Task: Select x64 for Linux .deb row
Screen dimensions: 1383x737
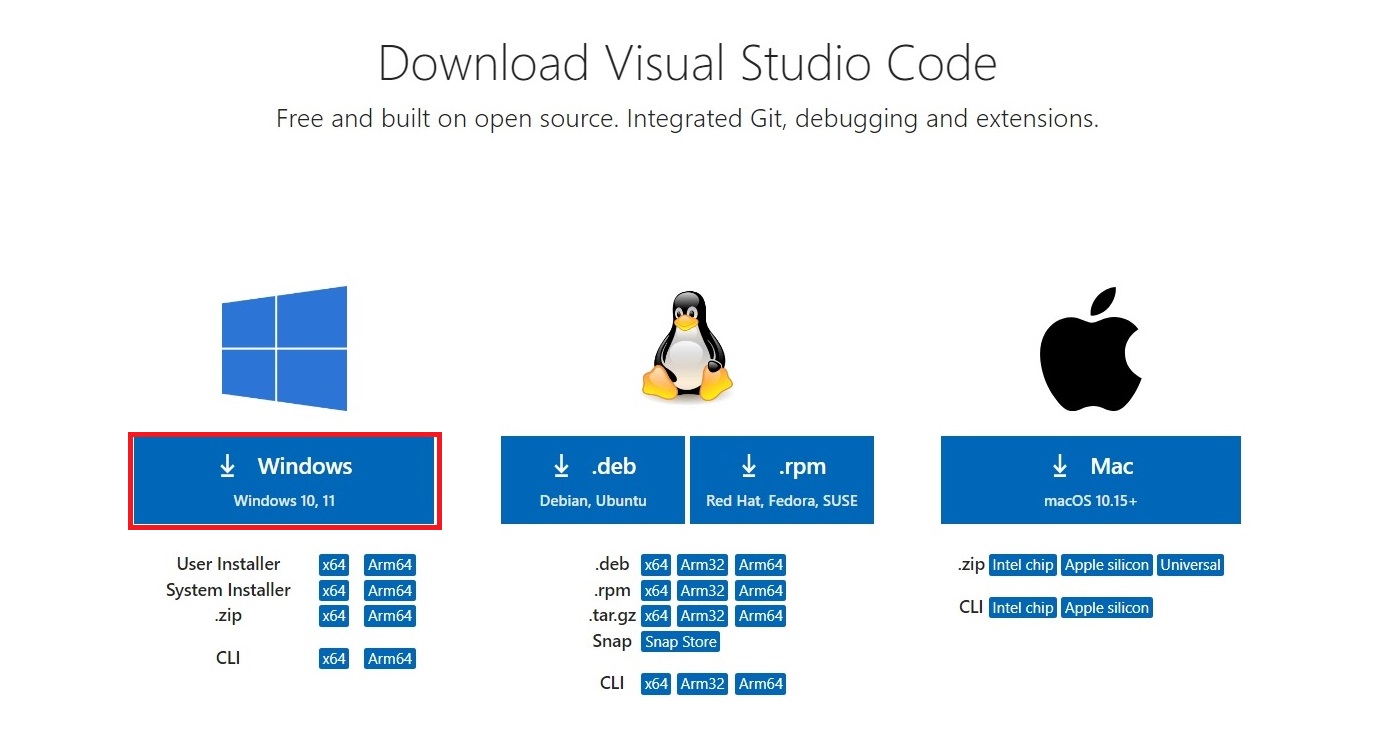Action: tap(656, 565)
